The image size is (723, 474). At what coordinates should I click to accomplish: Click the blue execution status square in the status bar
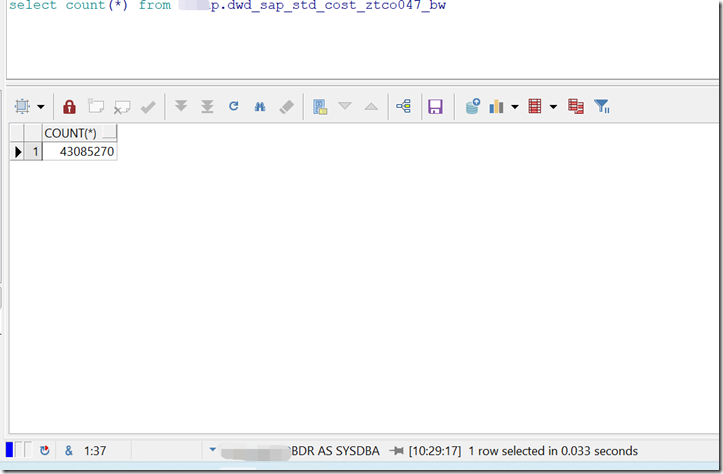pyautogui.click(x=9, y=450)
